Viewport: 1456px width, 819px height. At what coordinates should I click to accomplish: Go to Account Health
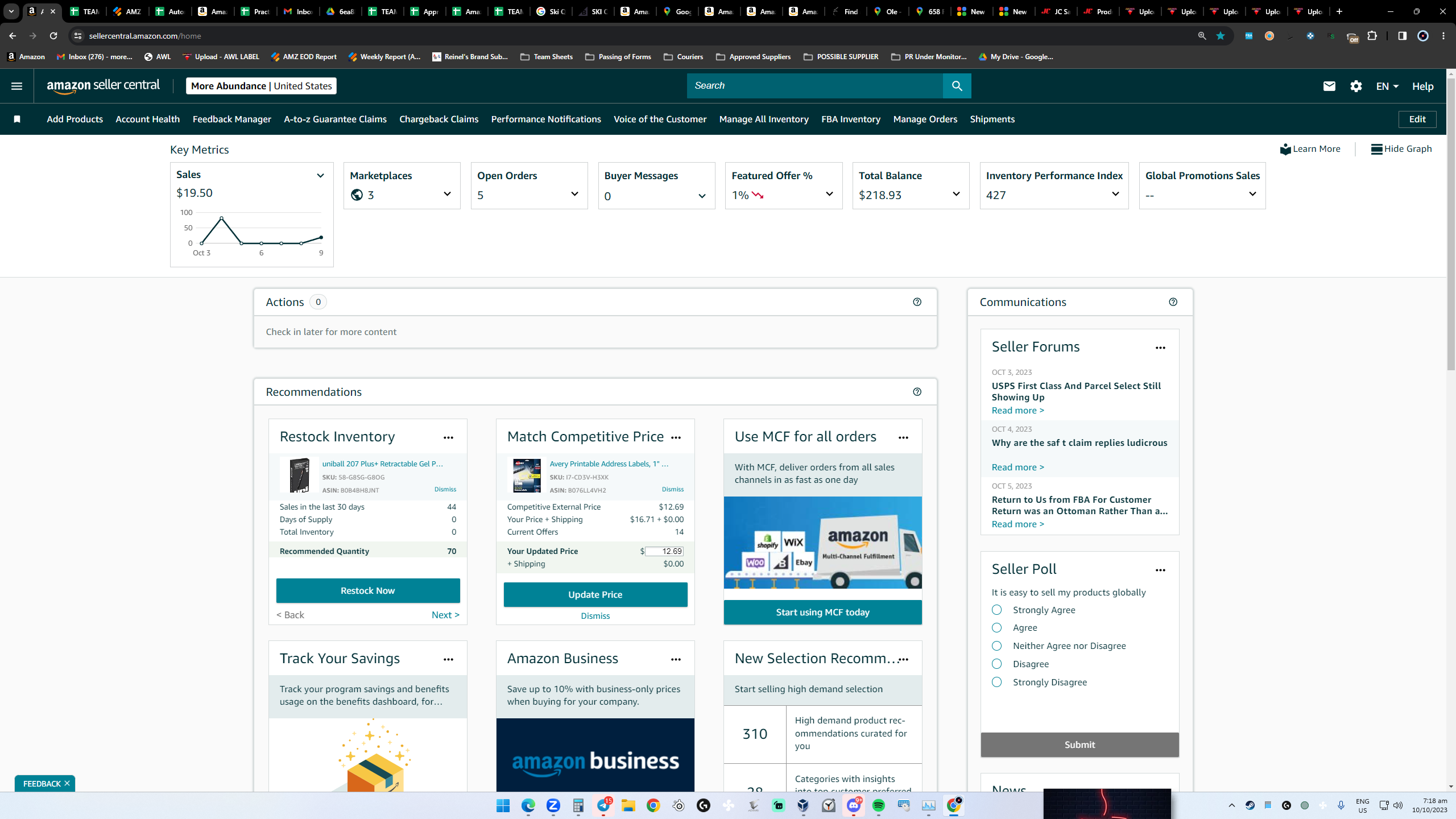coord(147,119)
